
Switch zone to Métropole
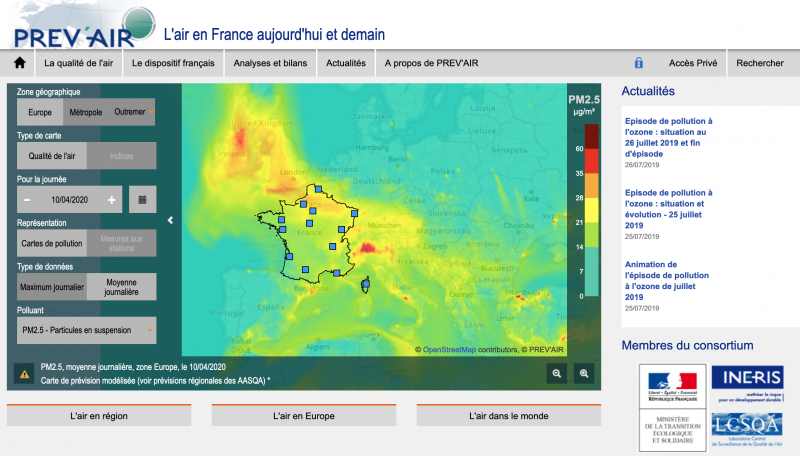click(x=86, y=112)
